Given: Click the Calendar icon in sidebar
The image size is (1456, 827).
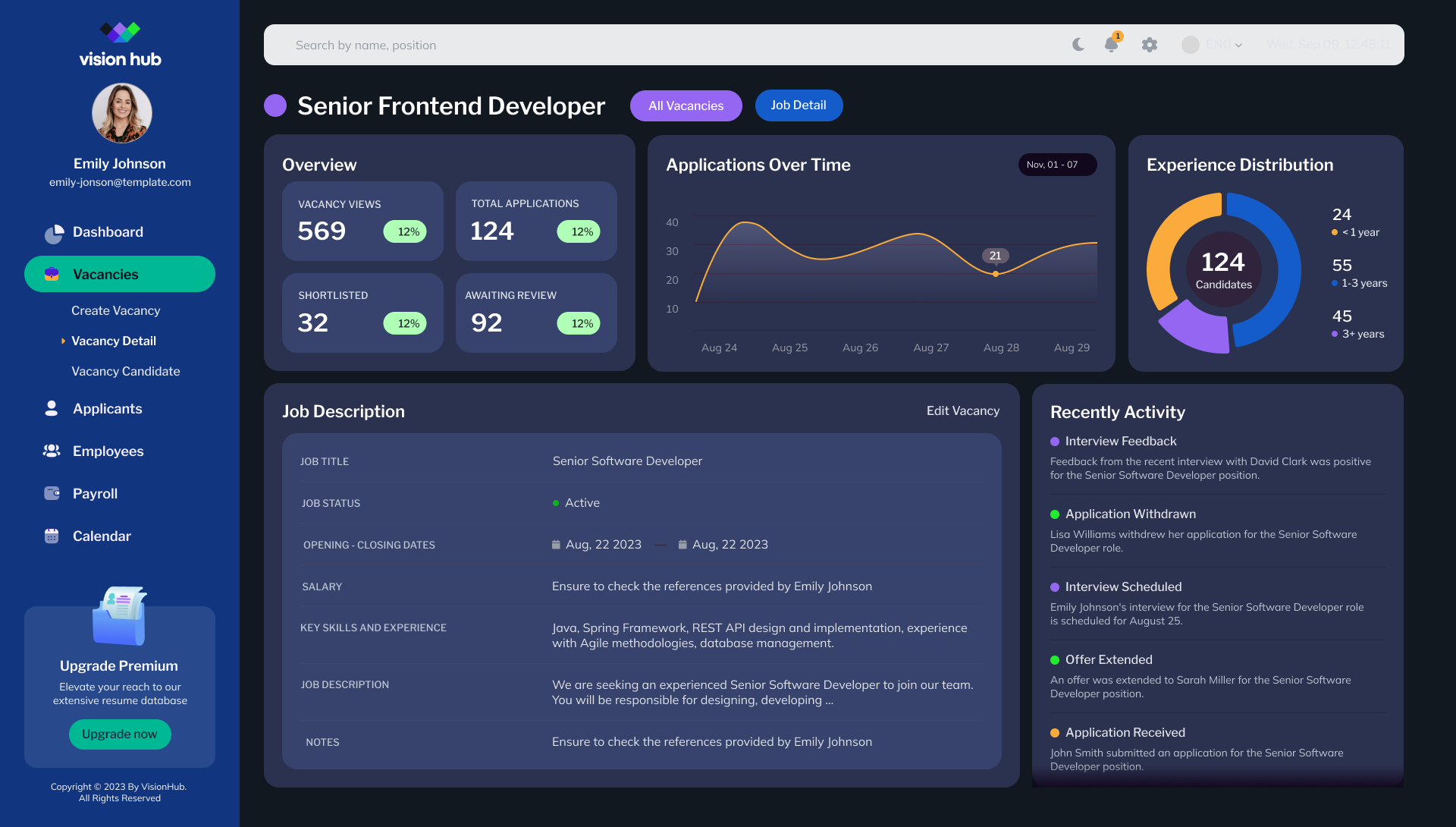Looking at the screenshot, I should pyautogui.click(x=52, y=536).
